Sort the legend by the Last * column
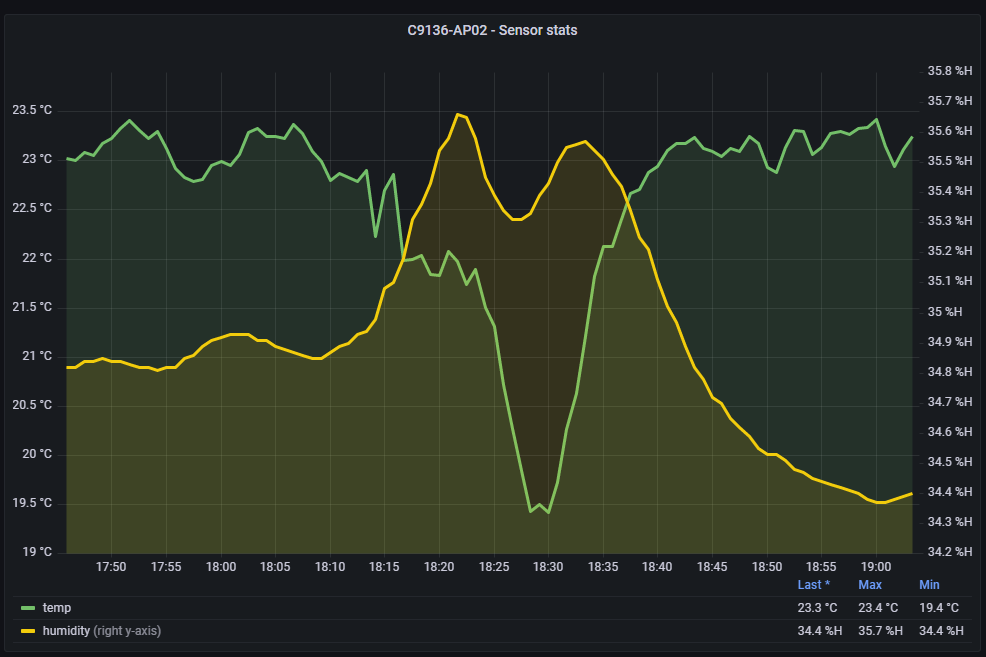 [x=814, y=585]
